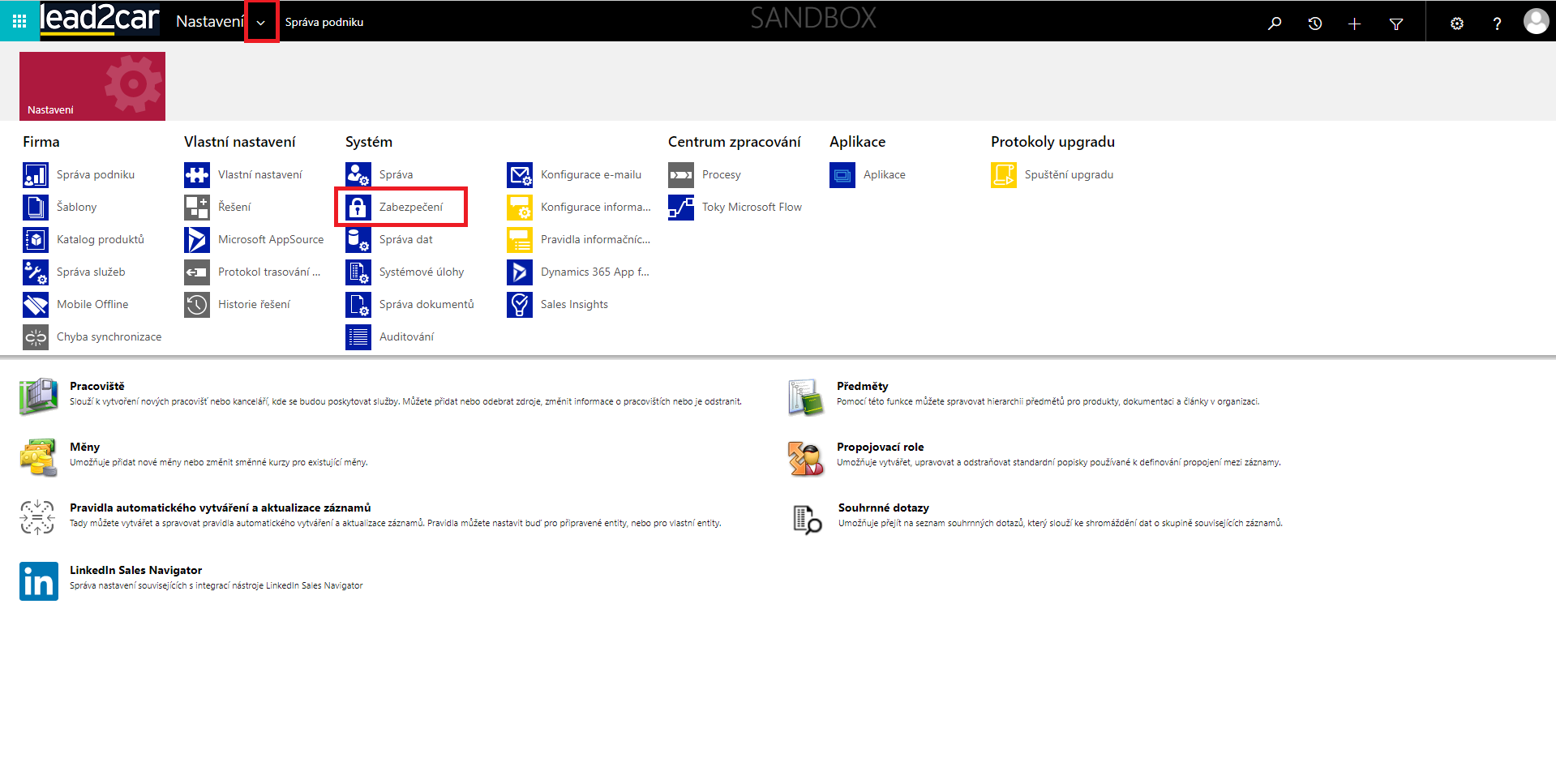
Task: Click the Nastavení red tile
Action: click(x=92, y=87)
